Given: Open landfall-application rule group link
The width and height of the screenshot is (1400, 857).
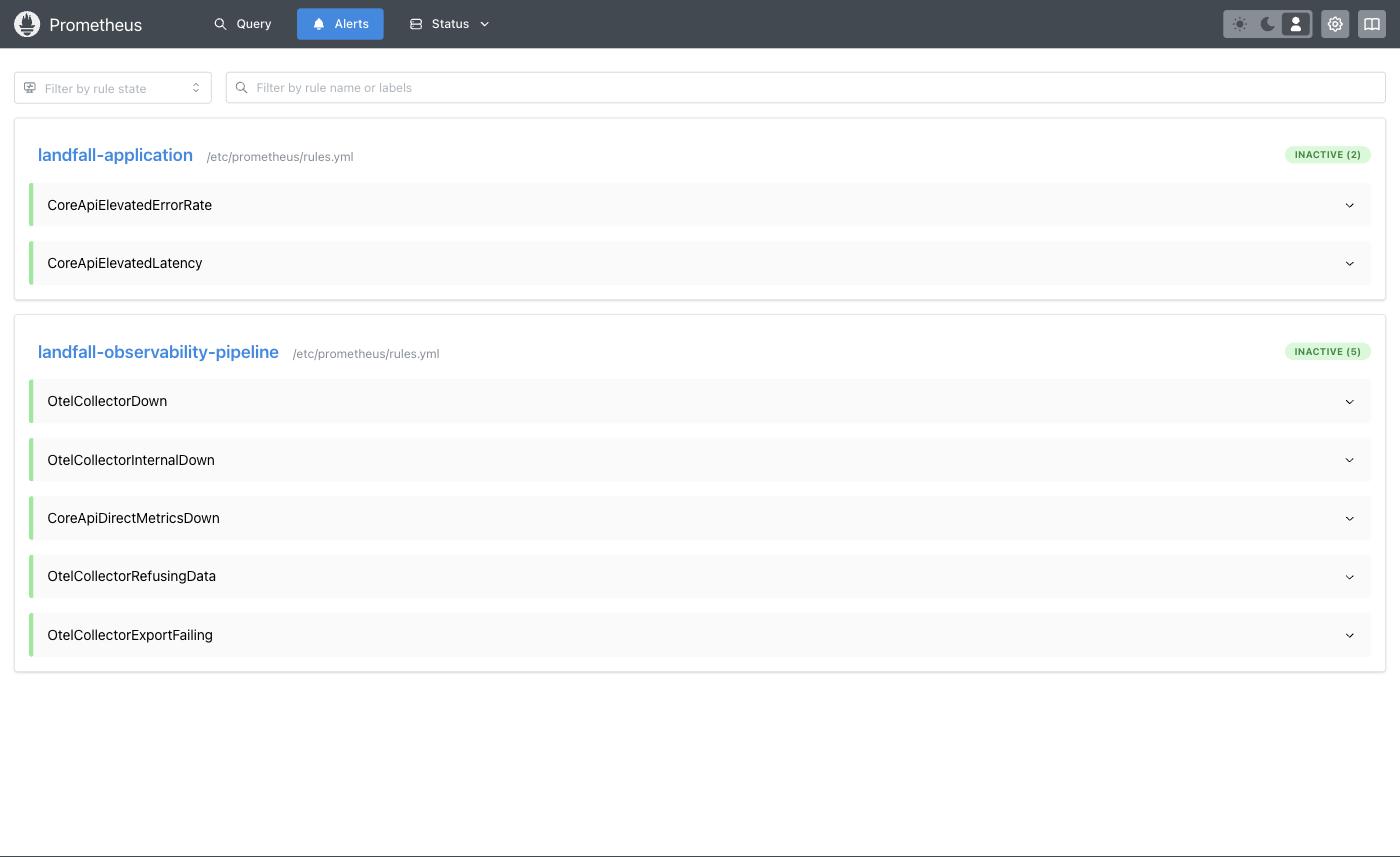Looking at the screenshot, I should (x=115, y=155).
